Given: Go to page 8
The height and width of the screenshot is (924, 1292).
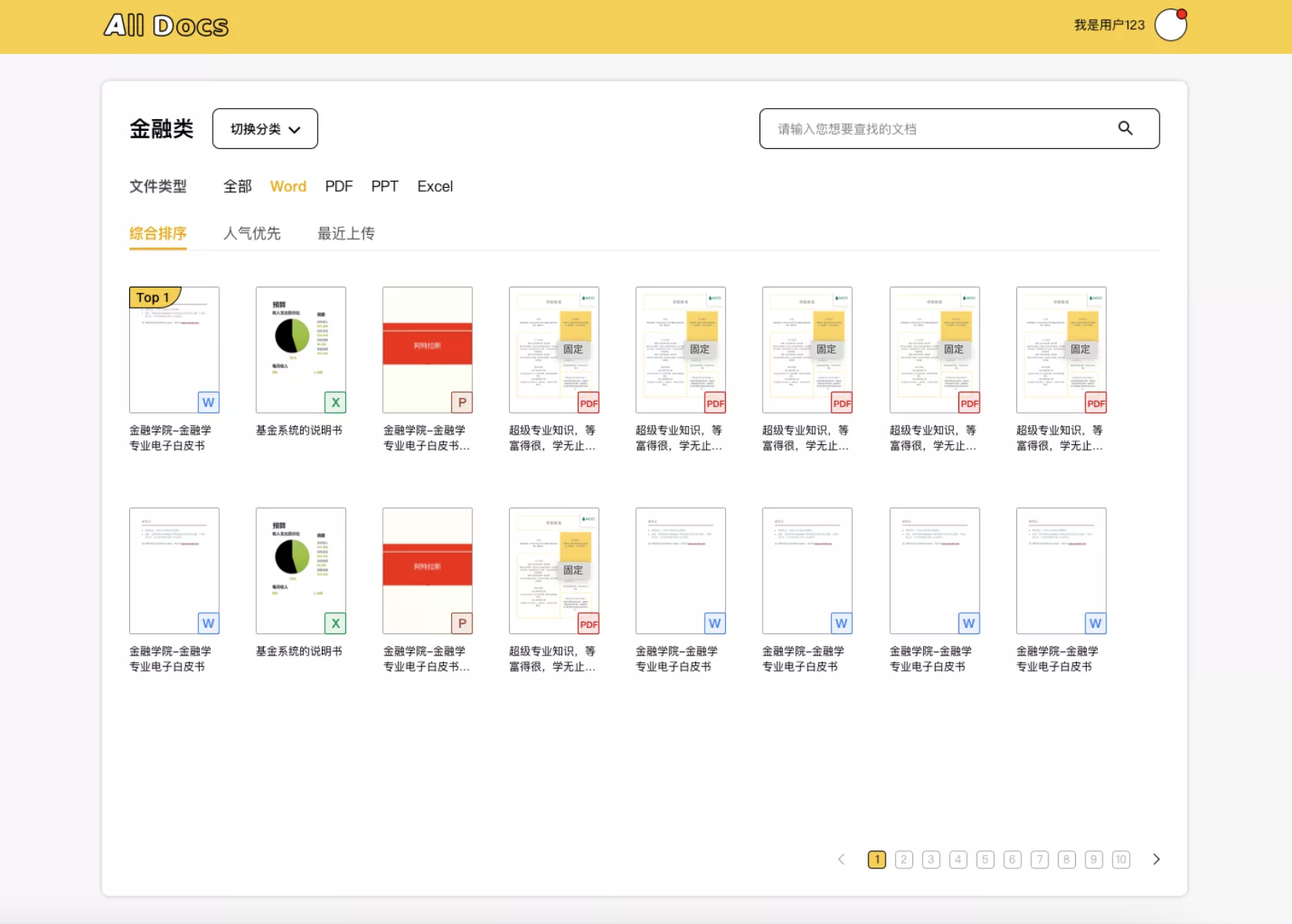Looking at the screenshot, I should coord(1066,860).
